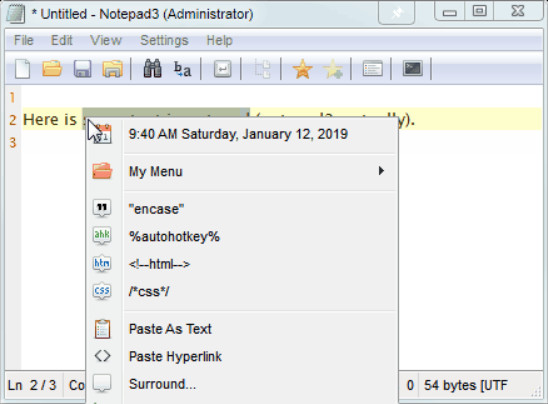
Task: Click the angle brackets icon beside Paste Hyperlink
Action: click(102, 356)
